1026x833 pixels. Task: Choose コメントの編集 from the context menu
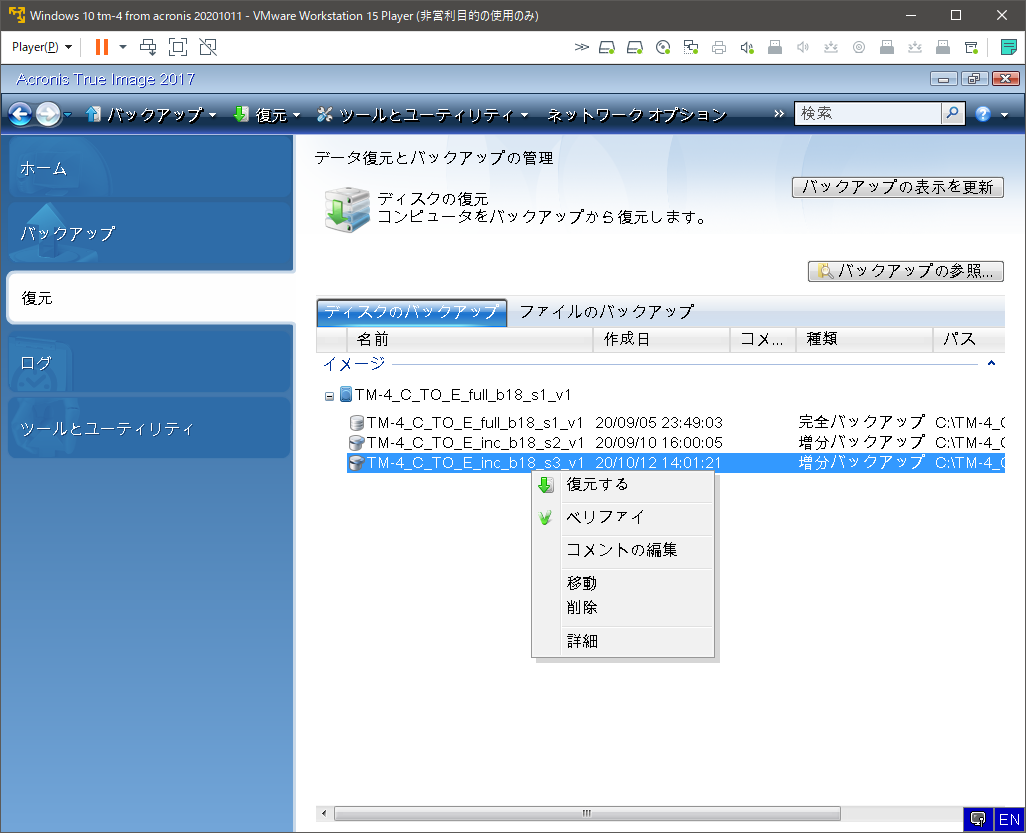point(623,550)
